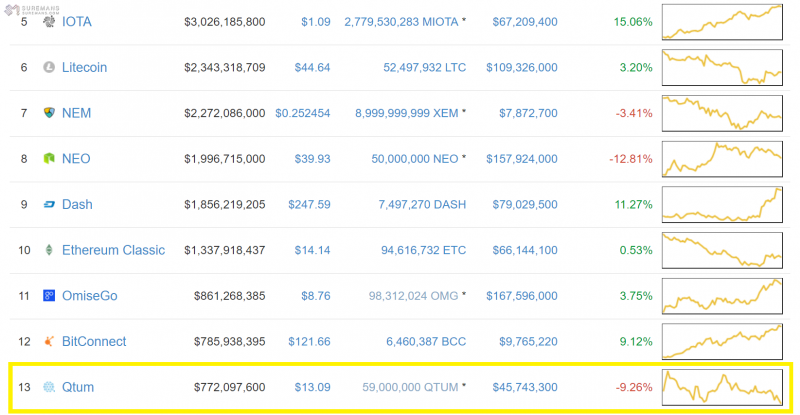Open the NEM name link
800x415 pixels.
point(77,113)
